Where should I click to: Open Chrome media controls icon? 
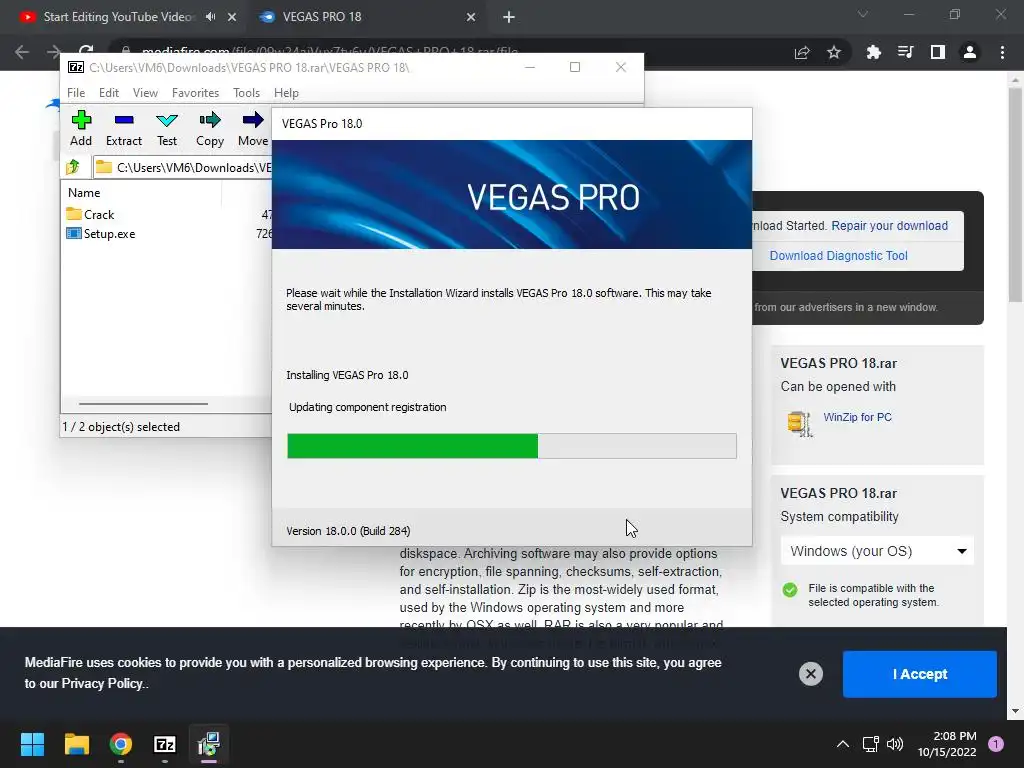(x=905, y=52)
